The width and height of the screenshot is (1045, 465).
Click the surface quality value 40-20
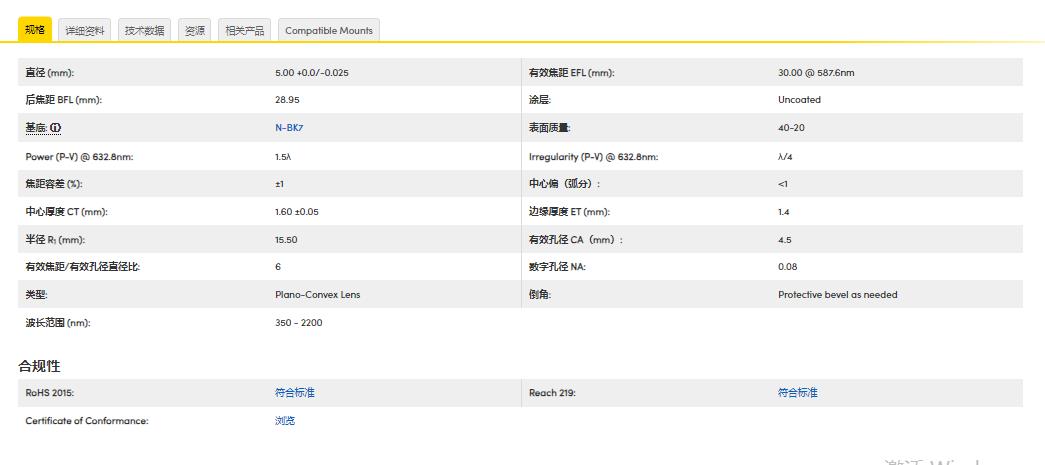click(791, 128)
